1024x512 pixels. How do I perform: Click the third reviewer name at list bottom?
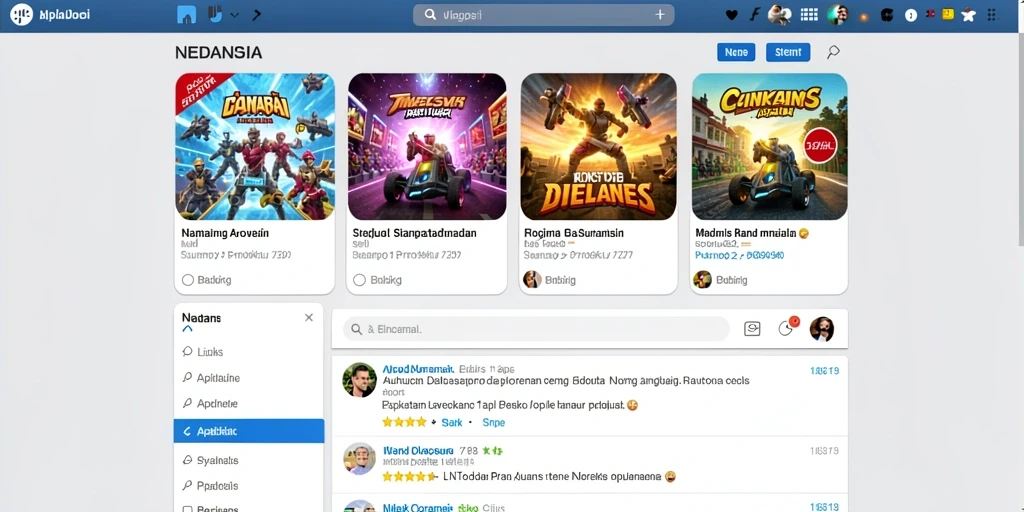point(417,507)
